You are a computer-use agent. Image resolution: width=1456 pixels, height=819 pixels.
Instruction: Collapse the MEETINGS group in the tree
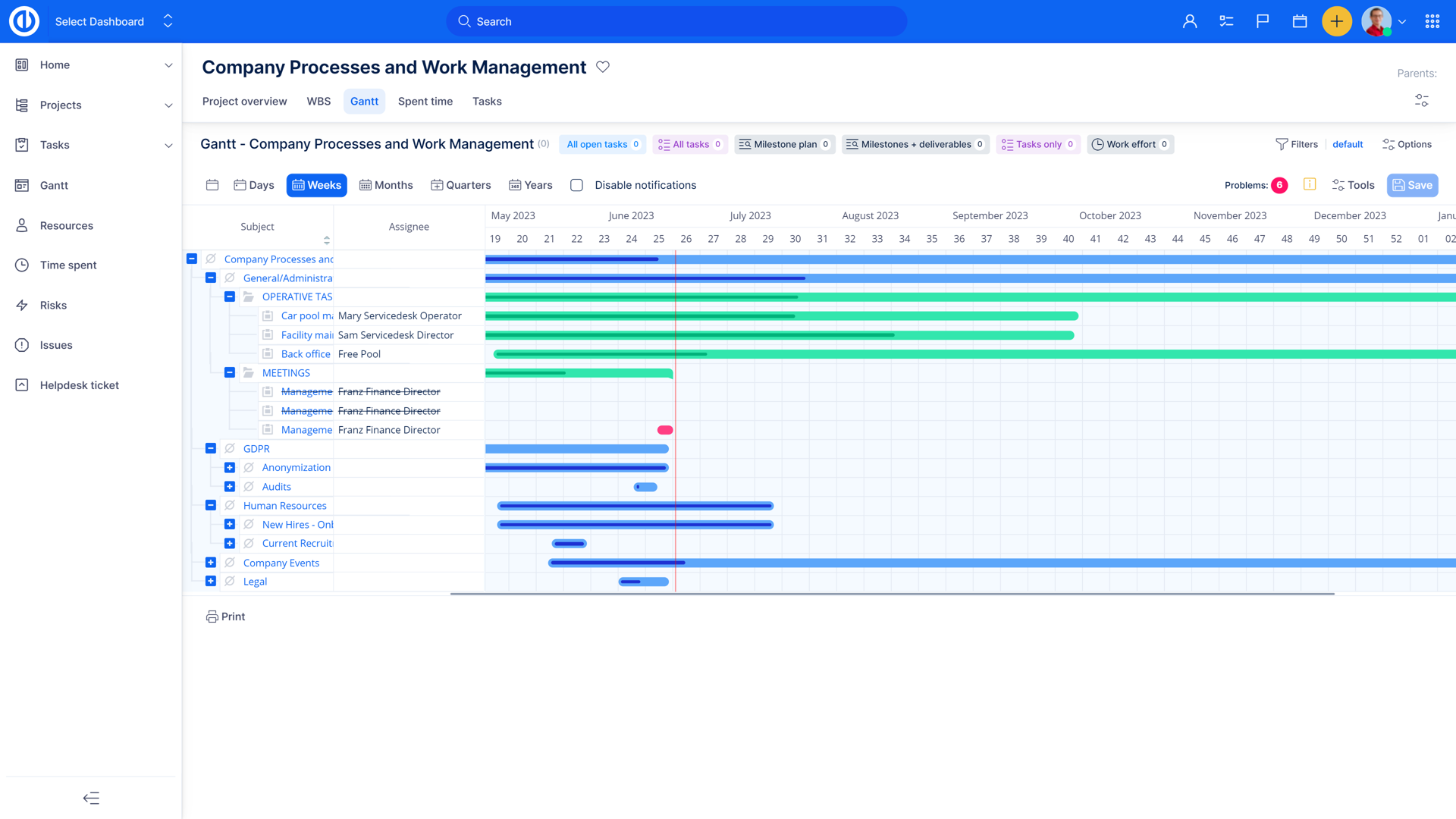(230, 372)
